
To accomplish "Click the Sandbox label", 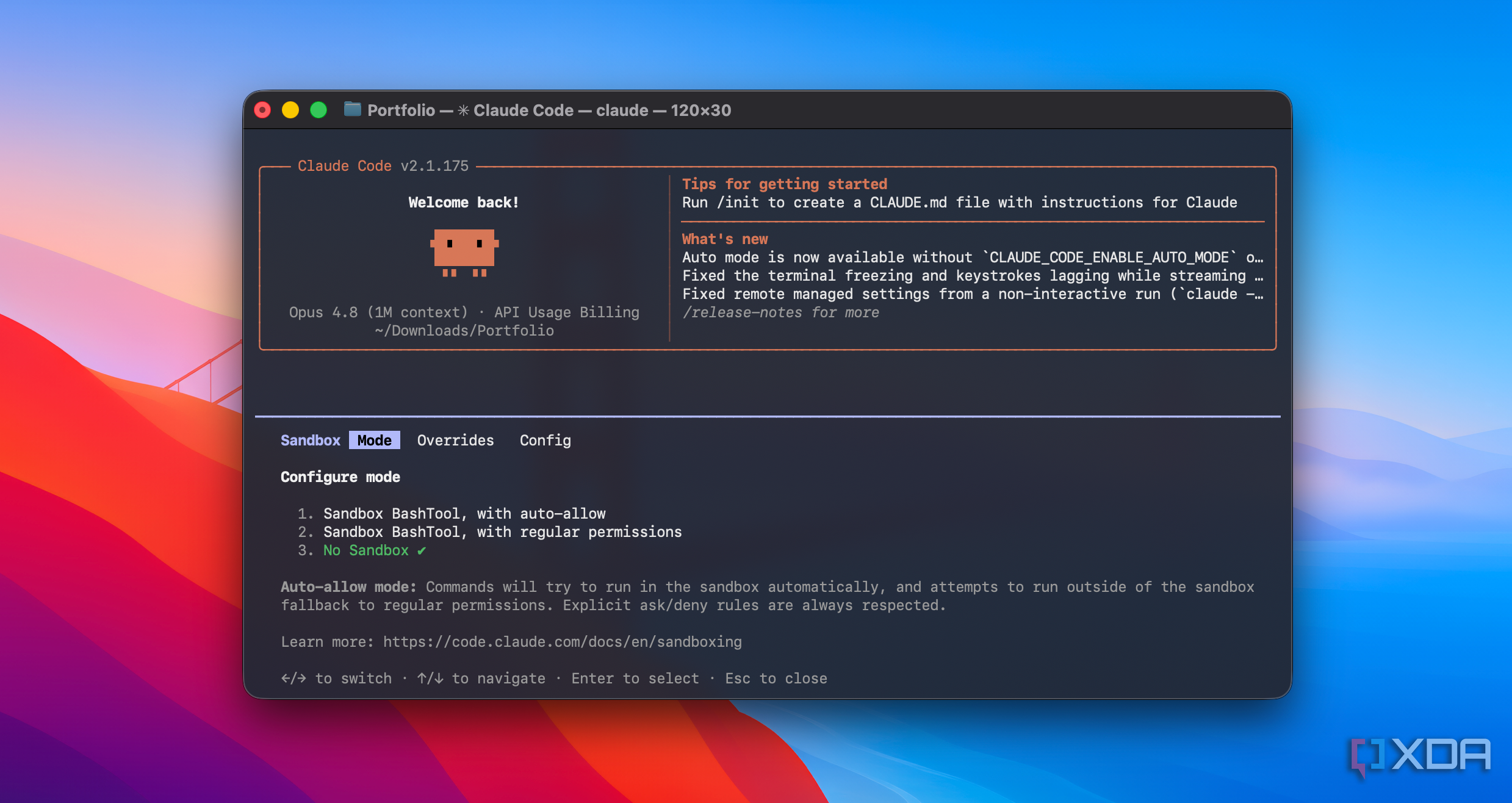I will click(x=310, y=440).
